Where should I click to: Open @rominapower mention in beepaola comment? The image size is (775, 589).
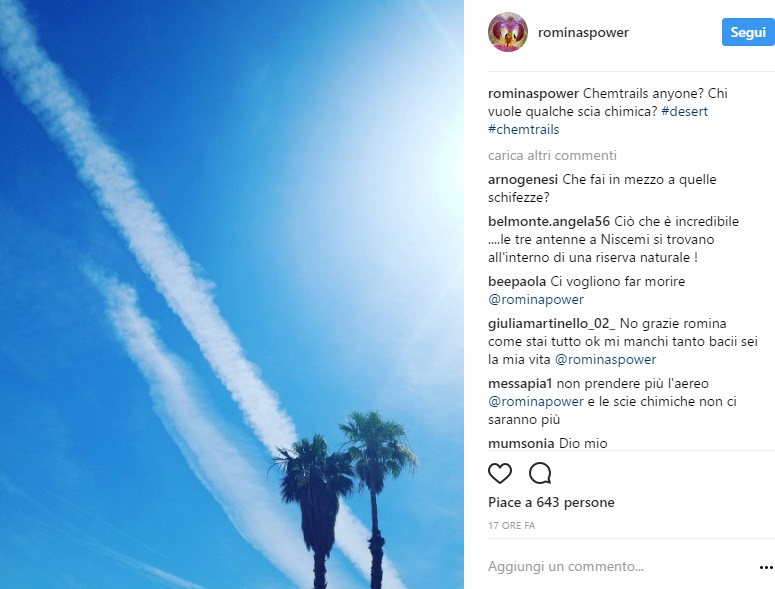coord(536,299)
